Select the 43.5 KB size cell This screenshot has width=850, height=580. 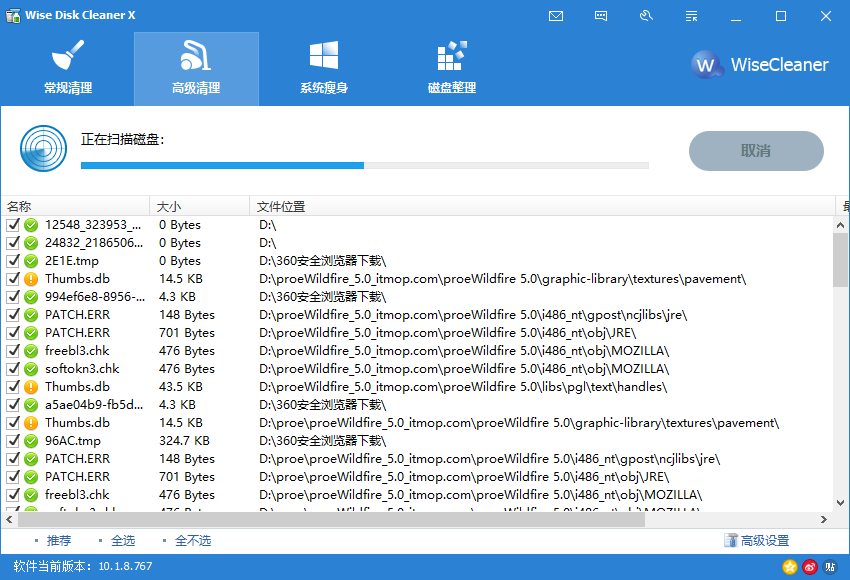tap(181, 387)
